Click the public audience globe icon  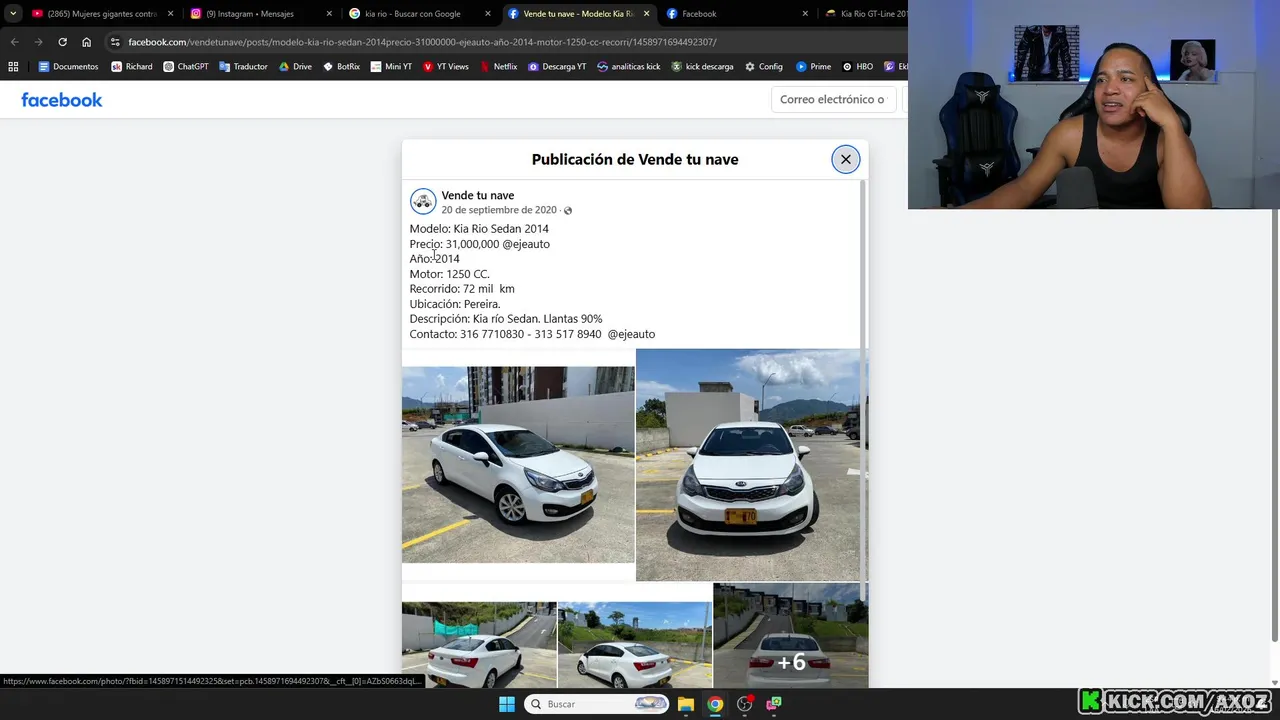[568, 210]
